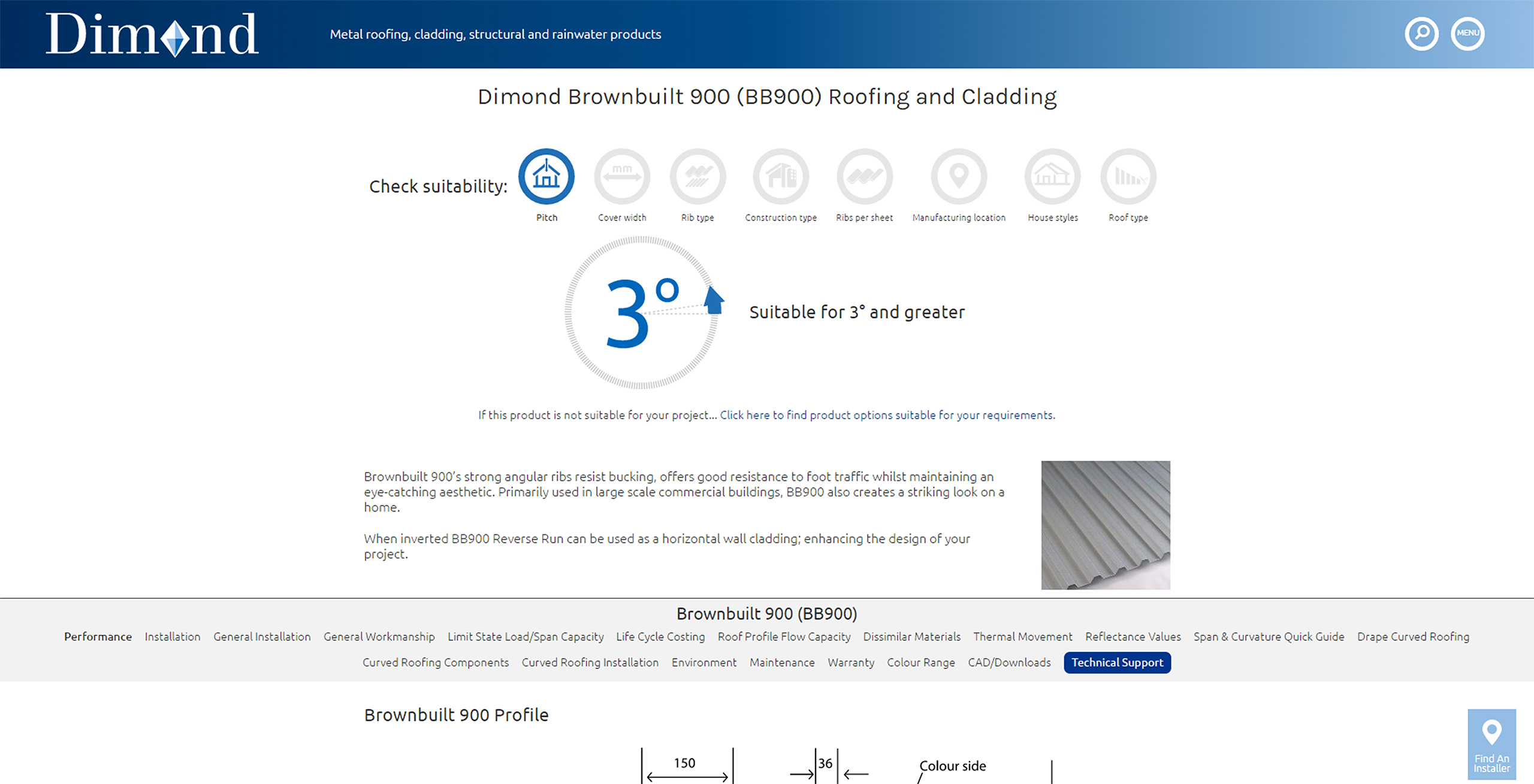This screenshot has width=1534, height=784.
Task: Open the Environment tab
Action: click(x=704, y=662)
